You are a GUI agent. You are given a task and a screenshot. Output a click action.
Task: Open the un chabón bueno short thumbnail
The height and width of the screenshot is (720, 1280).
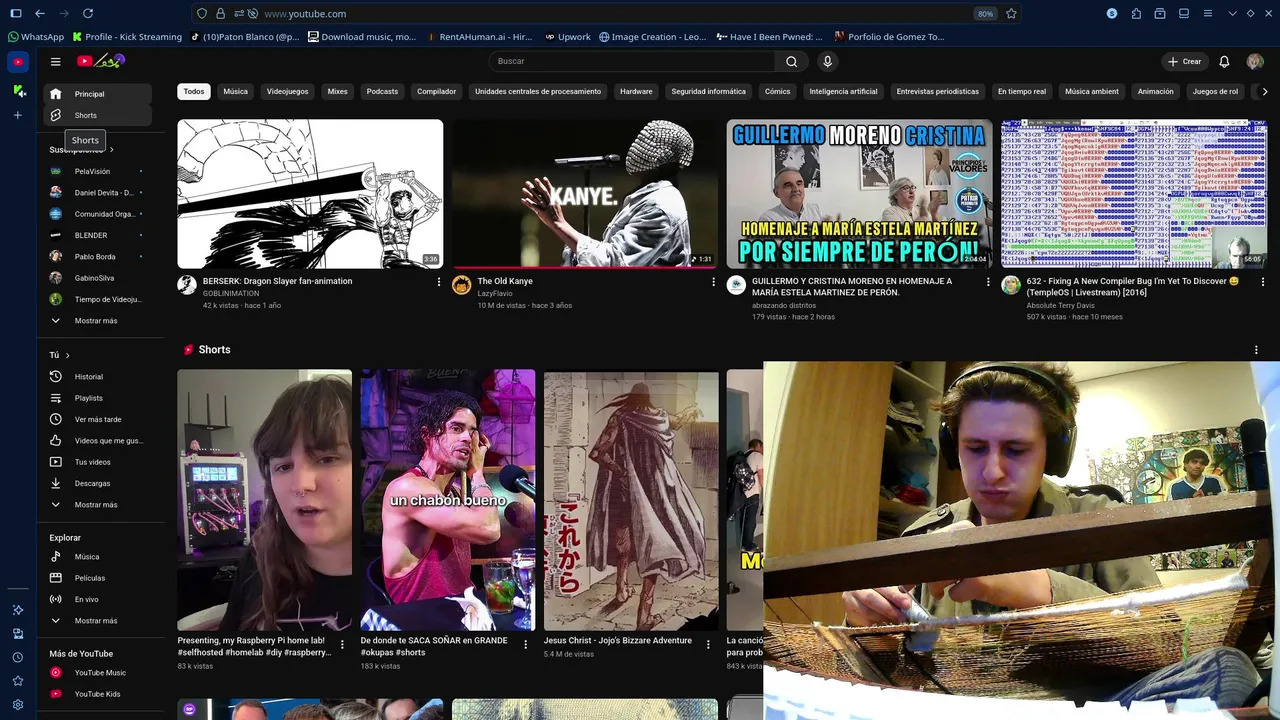click(x=448, y=500)
